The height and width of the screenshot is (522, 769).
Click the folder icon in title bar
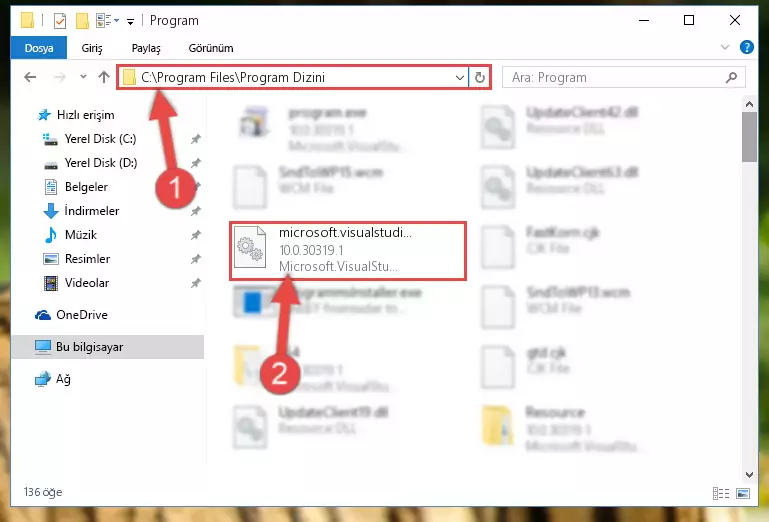point(27,21)
